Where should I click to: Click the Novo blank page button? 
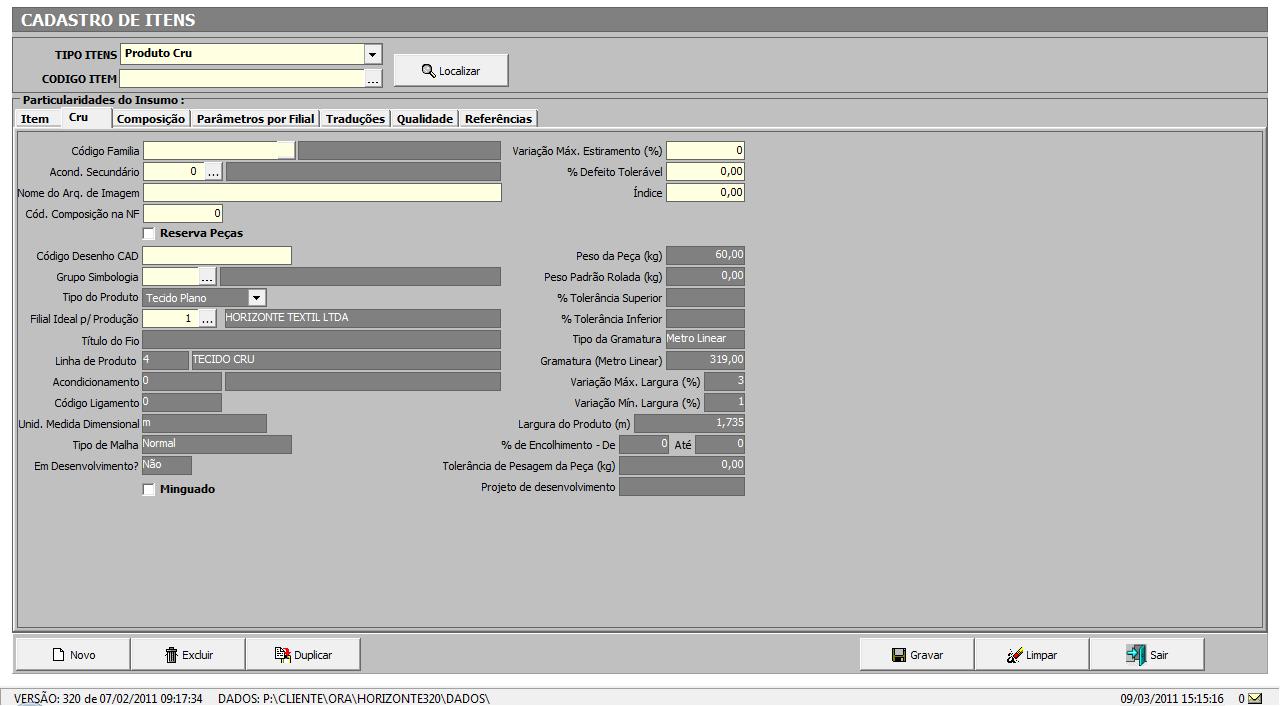pos(73,655)
